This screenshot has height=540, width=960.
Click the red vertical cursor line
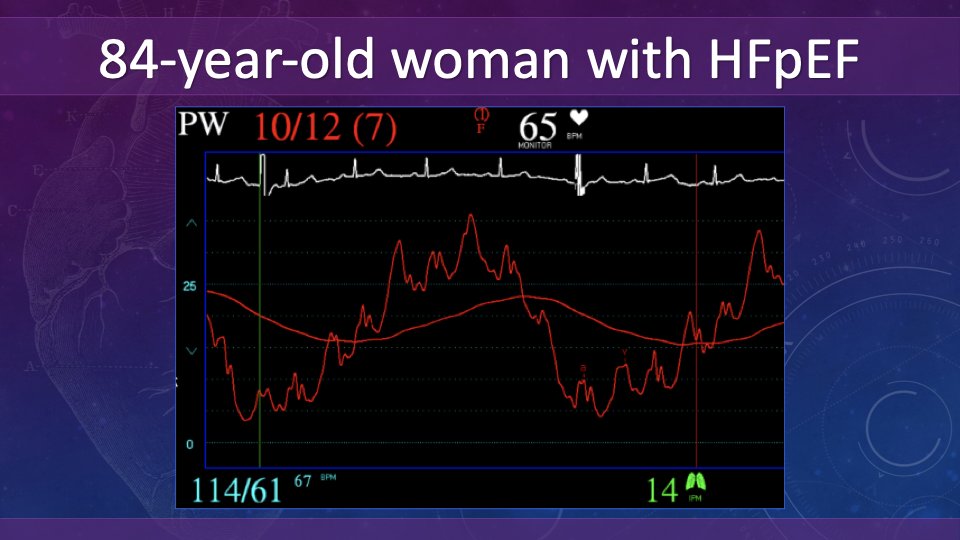tap(696, 311)
